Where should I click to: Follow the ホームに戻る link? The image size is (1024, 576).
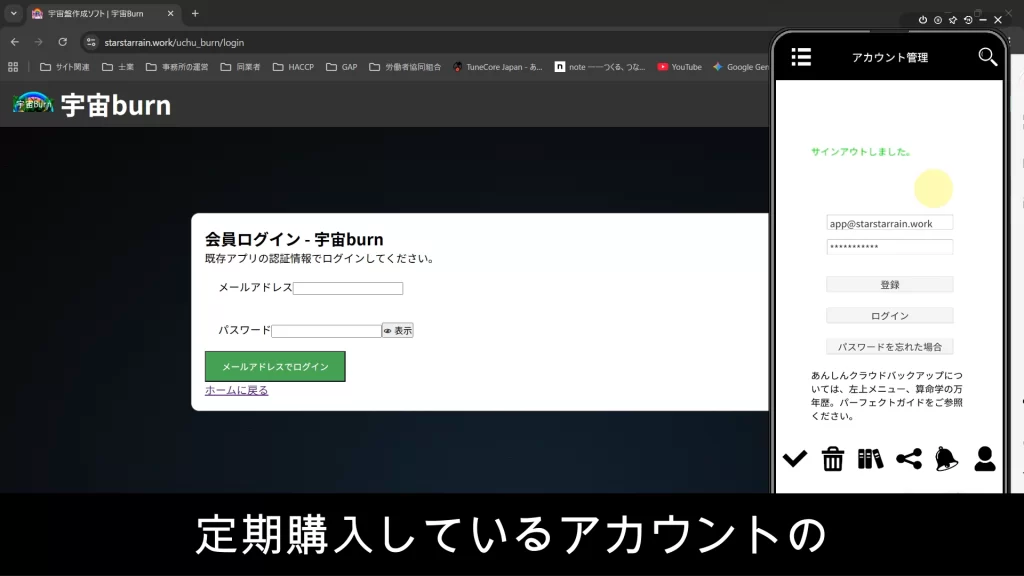236,391
